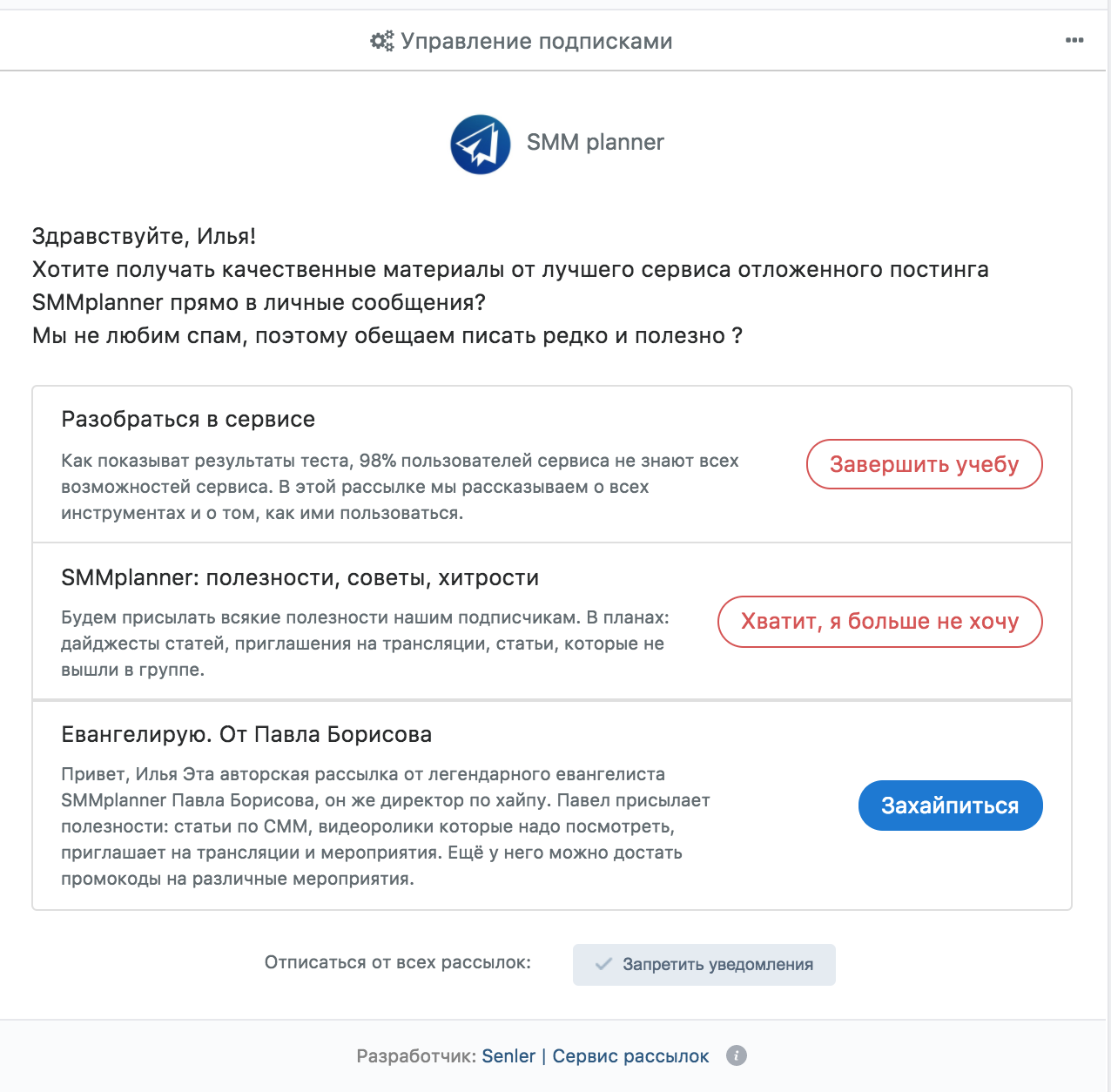The image size is (1111, 1092).
Task: Open the three-dot menu in header
Action: click(x=1074, y=40)
